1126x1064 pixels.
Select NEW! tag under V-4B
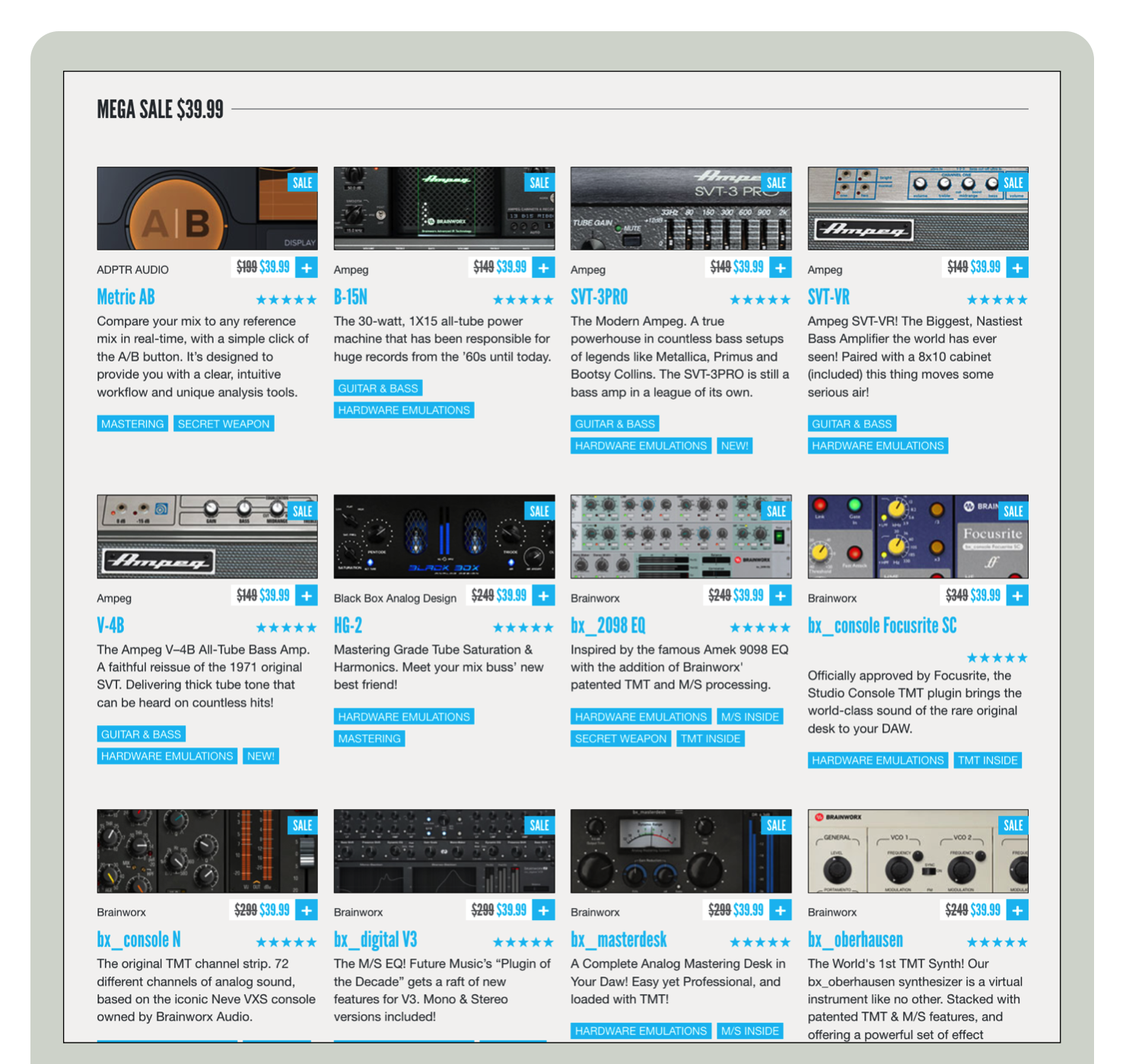(261, 757)
